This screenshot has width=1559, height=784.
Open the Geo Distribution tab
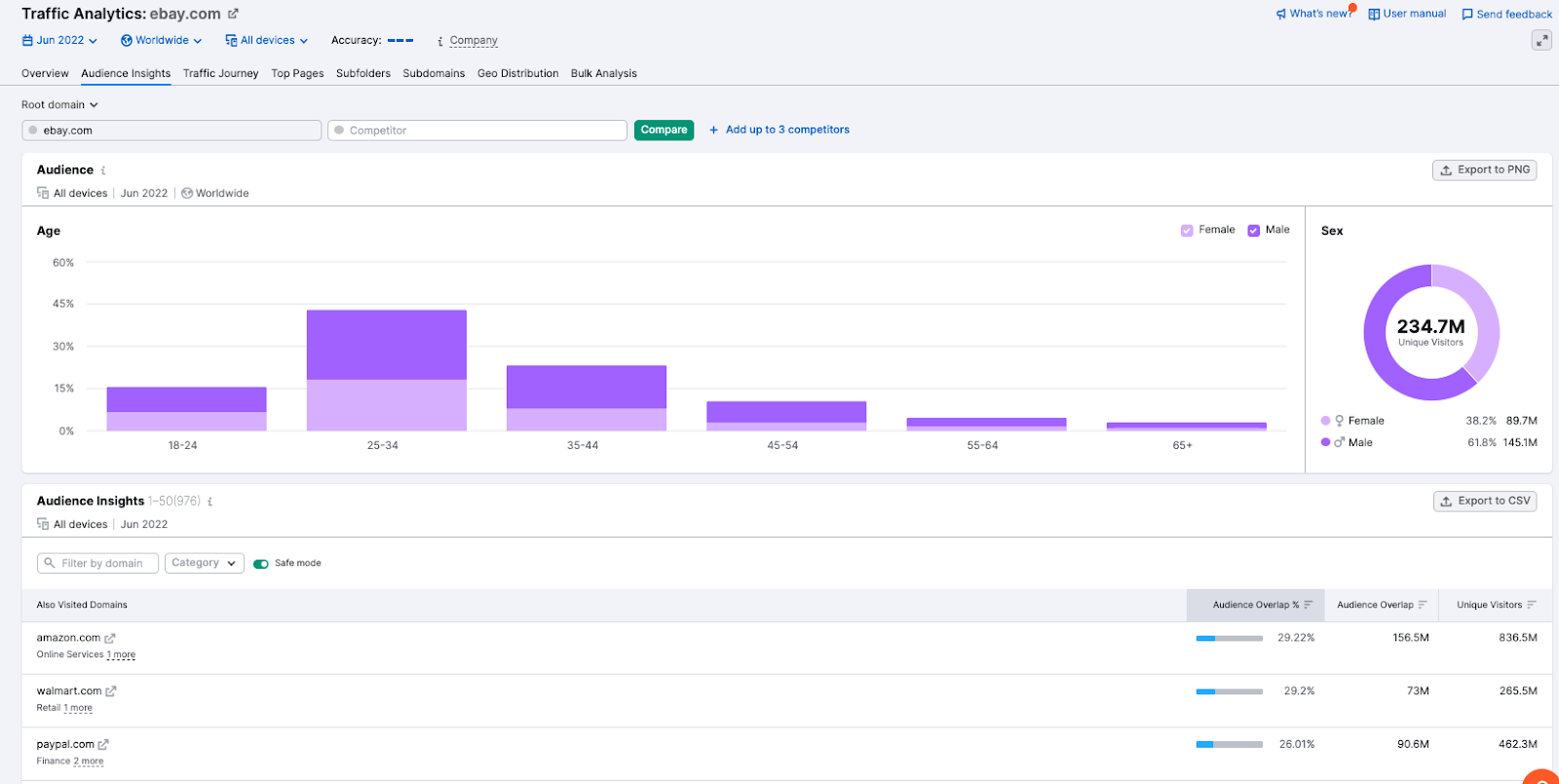click(x=518, y=74)
